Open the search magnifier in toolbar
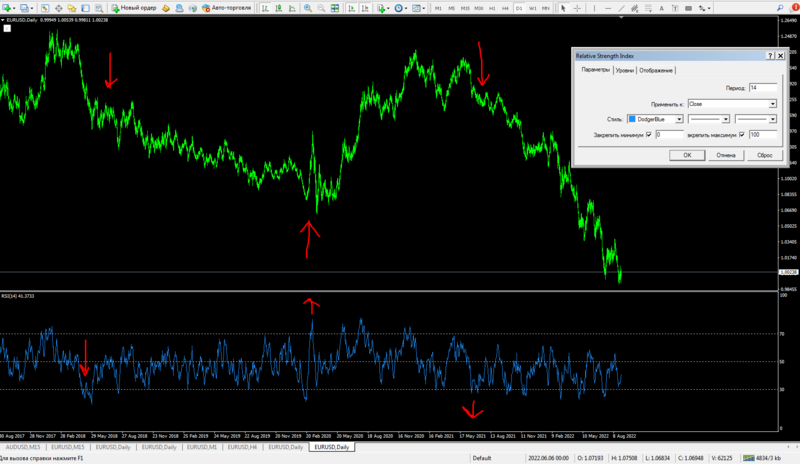This screenshot has width=800, height=464. [780, 8]
